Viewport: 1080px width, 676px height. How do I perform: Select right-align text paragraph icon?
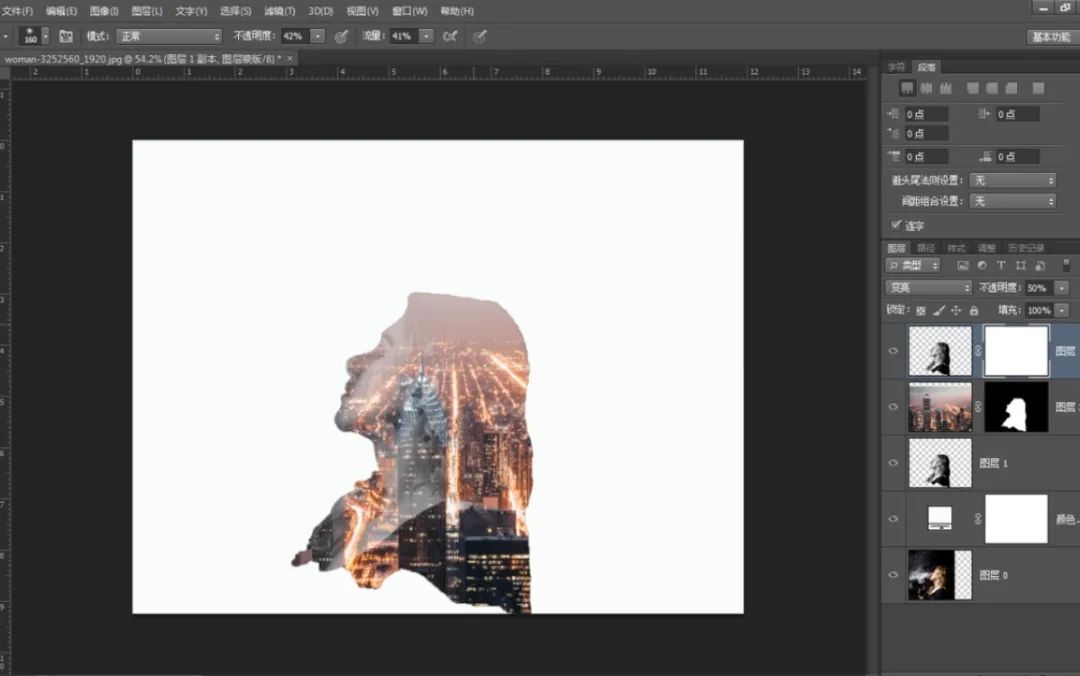(946, 88)
